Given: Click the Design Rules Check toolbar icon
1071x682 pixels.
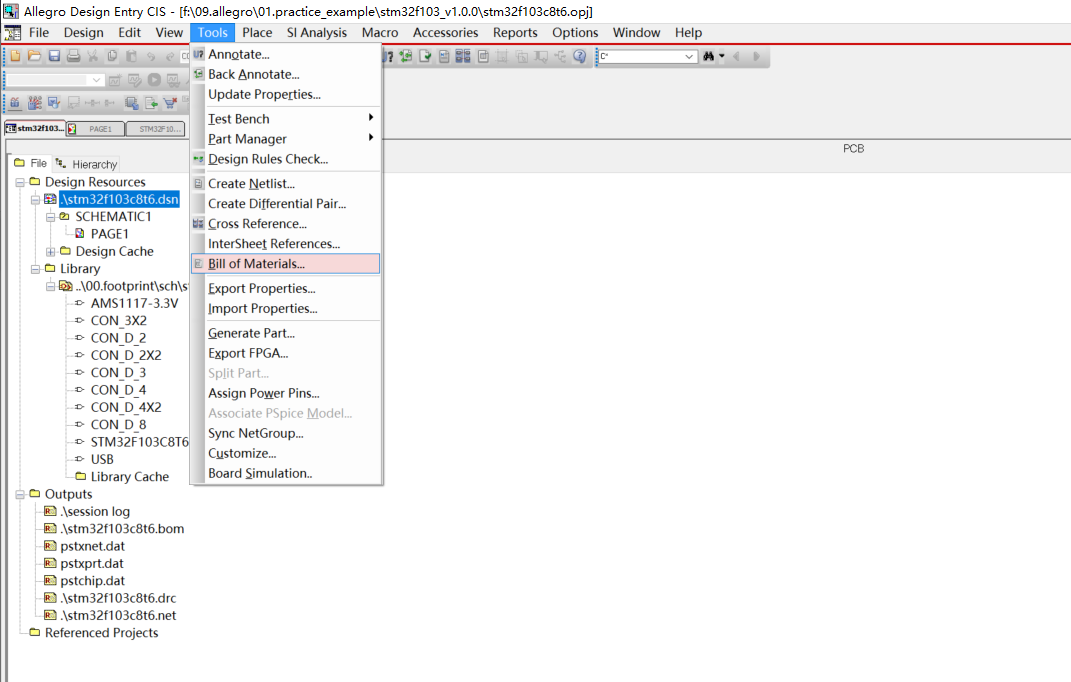Looking at the screenshot, I should coord(425,56).
